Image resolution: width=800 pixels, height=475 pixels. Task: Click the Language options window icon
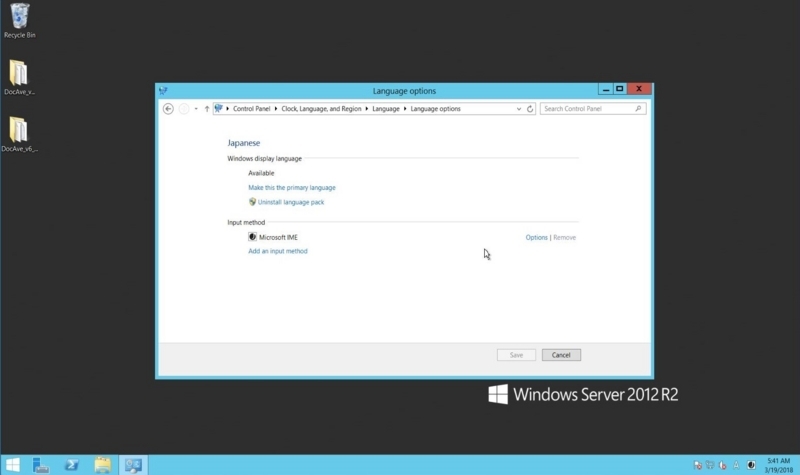(x=163, y=91)
